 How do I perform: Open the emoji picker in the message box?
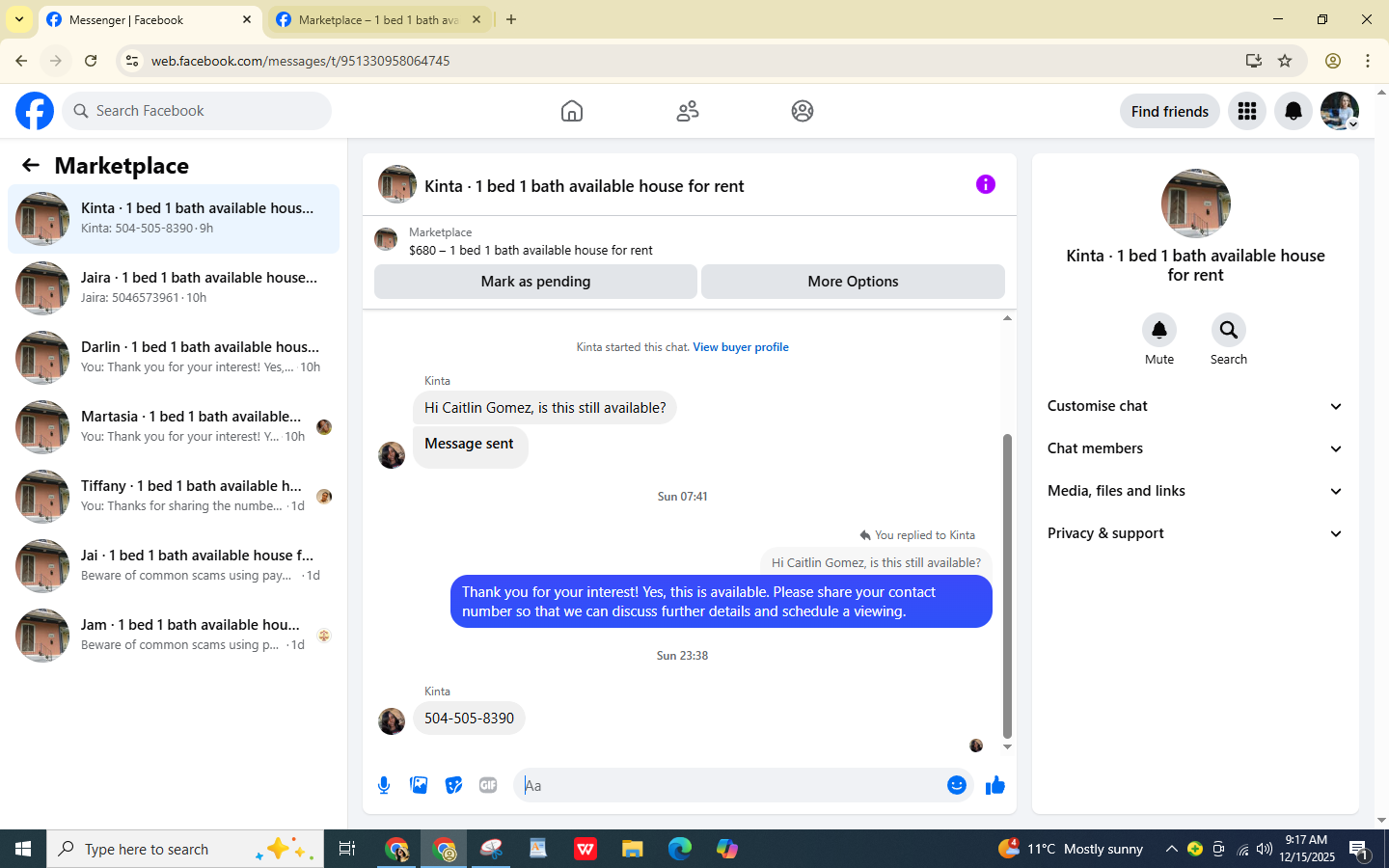957,785
